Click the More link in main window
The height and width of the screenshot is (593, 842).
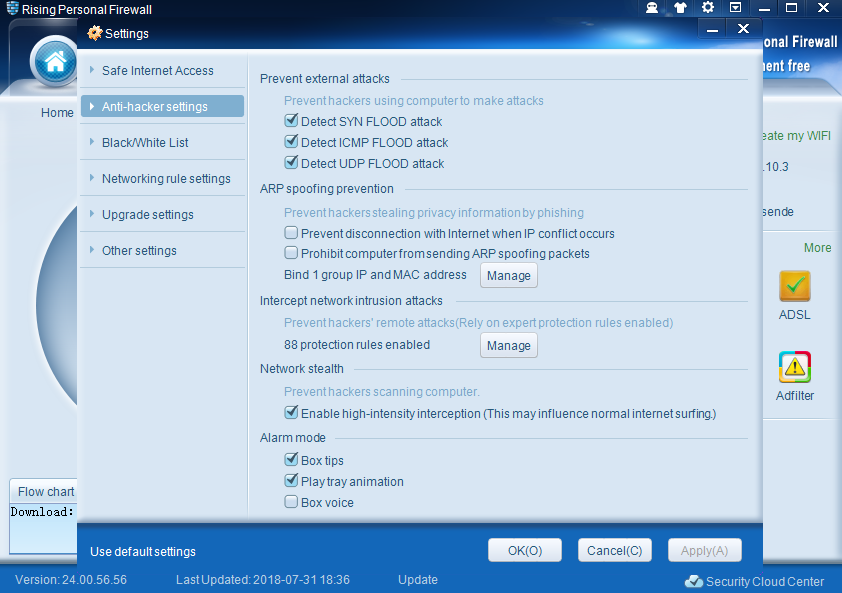(x=817, y=248)
